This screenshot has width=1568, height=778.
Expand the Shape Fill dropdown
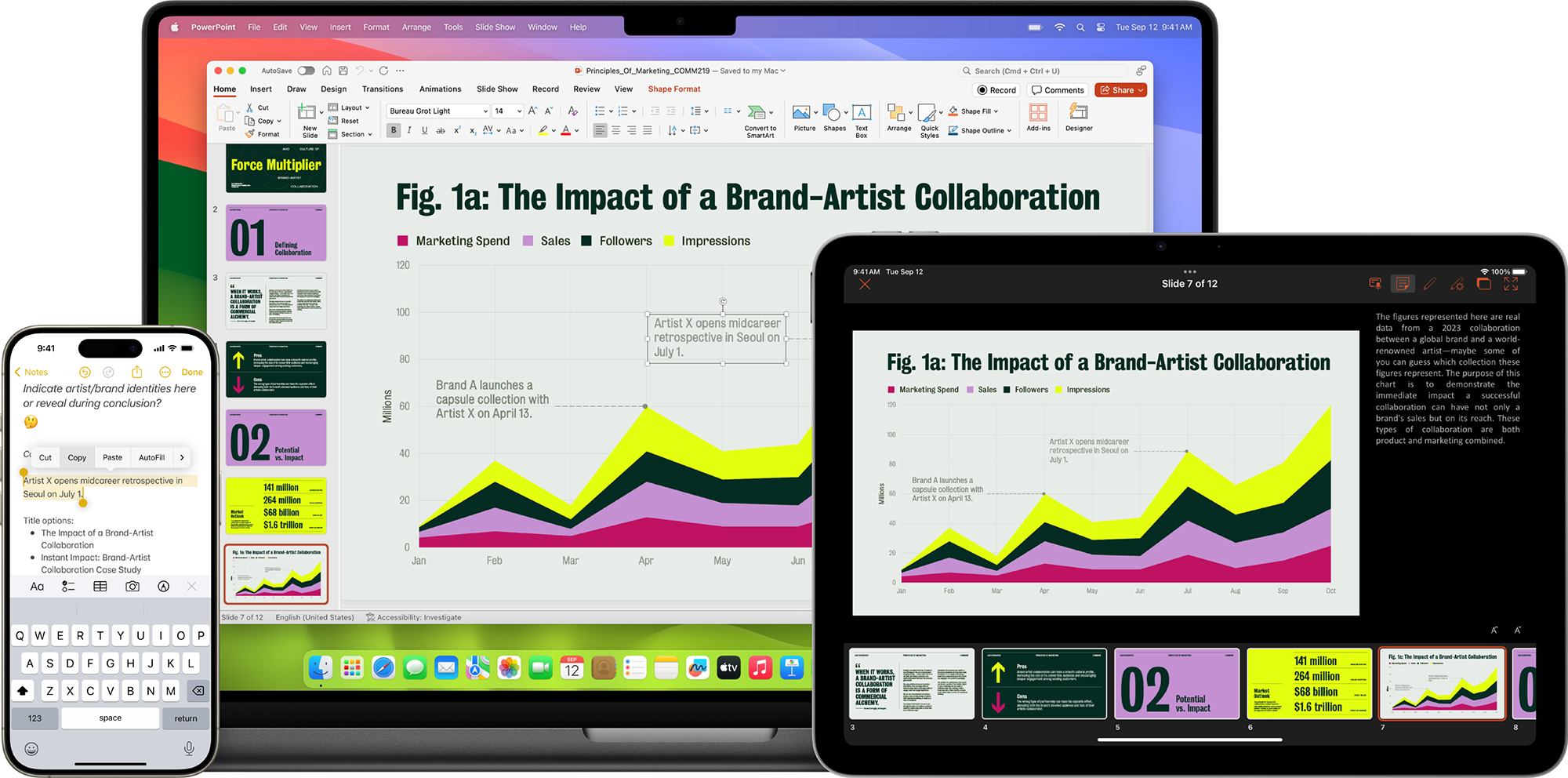point(996,111)
